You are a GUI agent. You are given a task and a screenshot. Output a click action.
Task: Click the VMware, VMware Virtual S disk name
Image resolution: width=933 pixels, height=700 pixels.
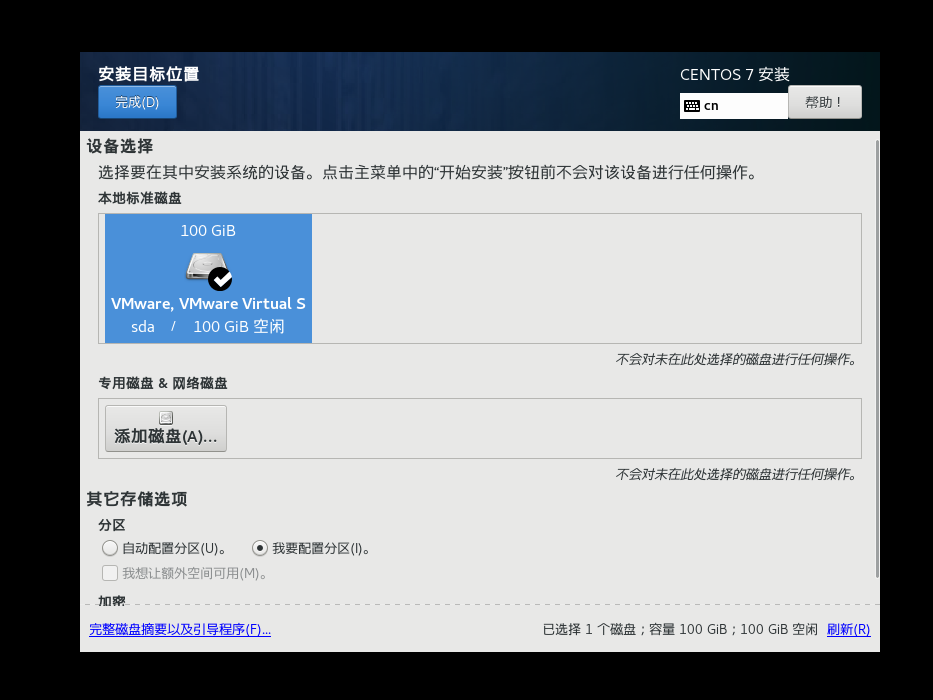tap(208, 304)
